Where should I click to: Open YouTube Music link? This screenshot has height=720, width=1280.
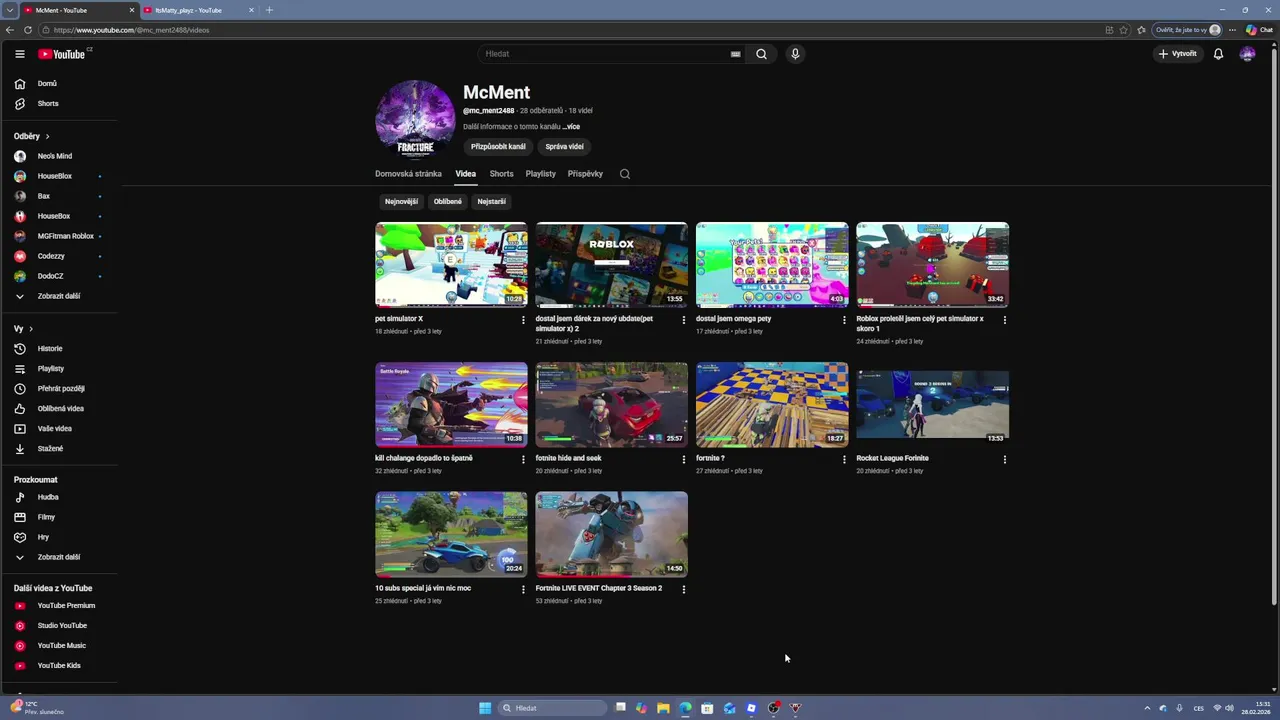point(60,646)
